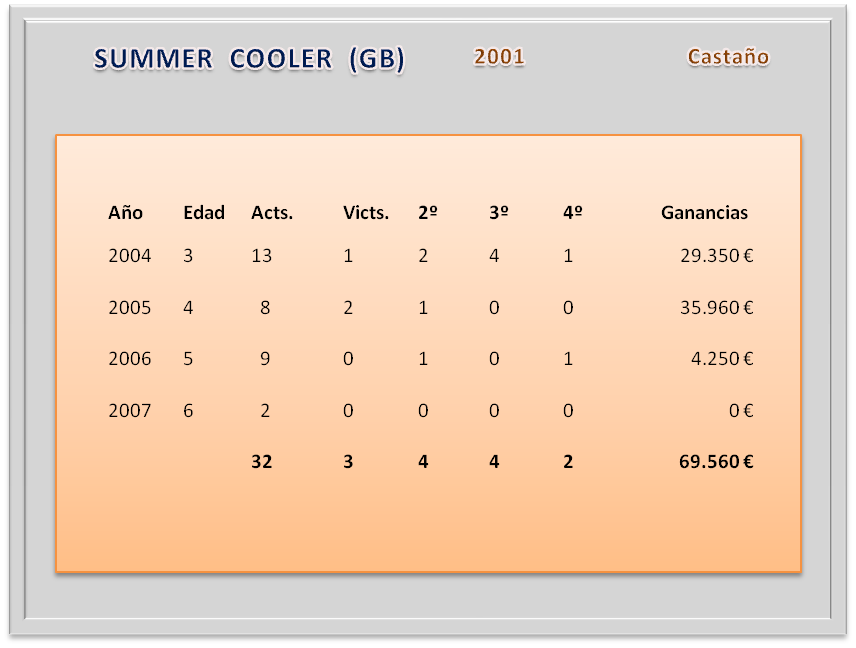Select the 3º column header

pos(499,213)
